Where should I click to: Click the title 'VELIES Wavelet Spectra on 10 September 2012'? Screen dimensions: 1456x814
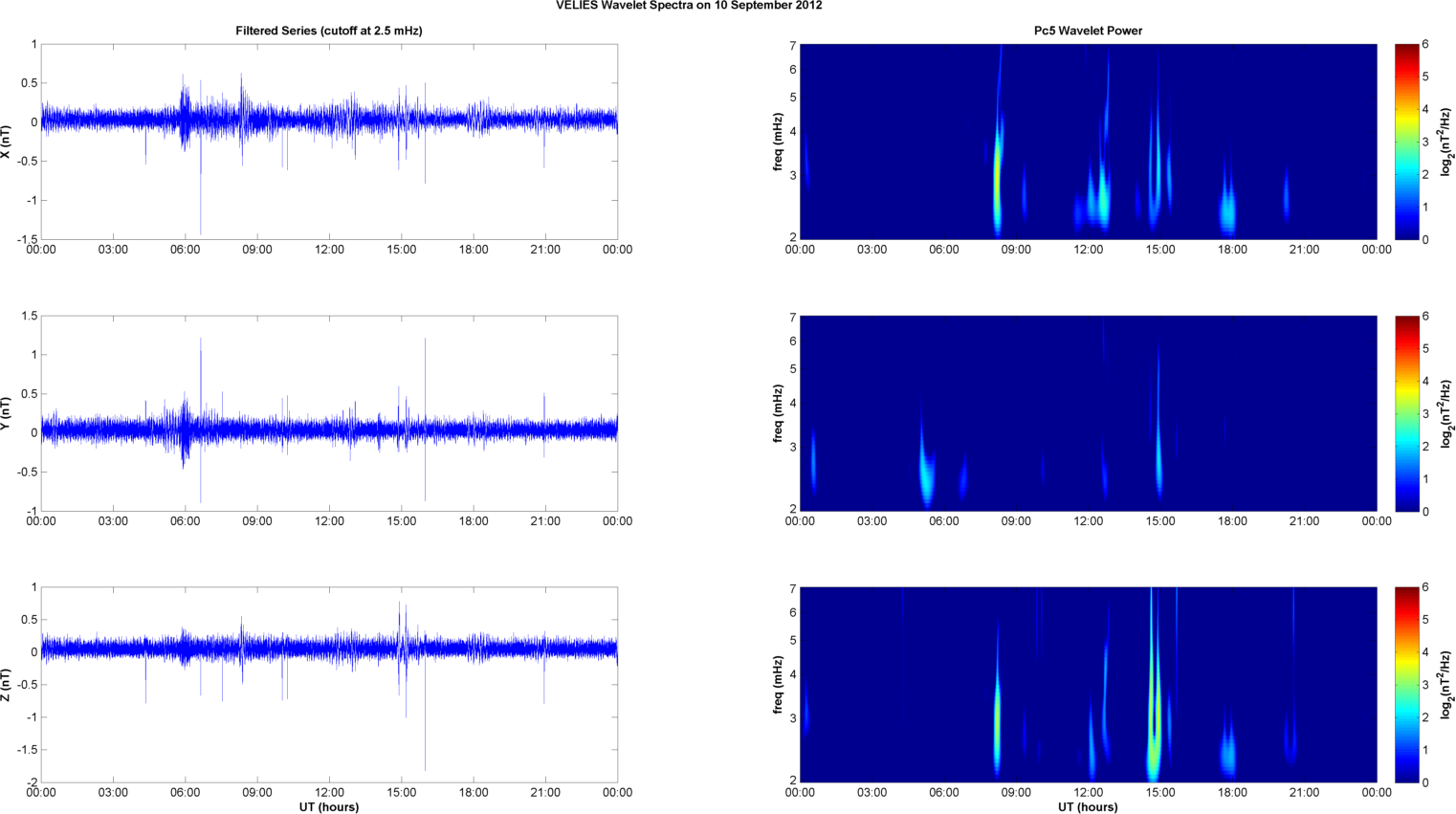pos(689,6)
